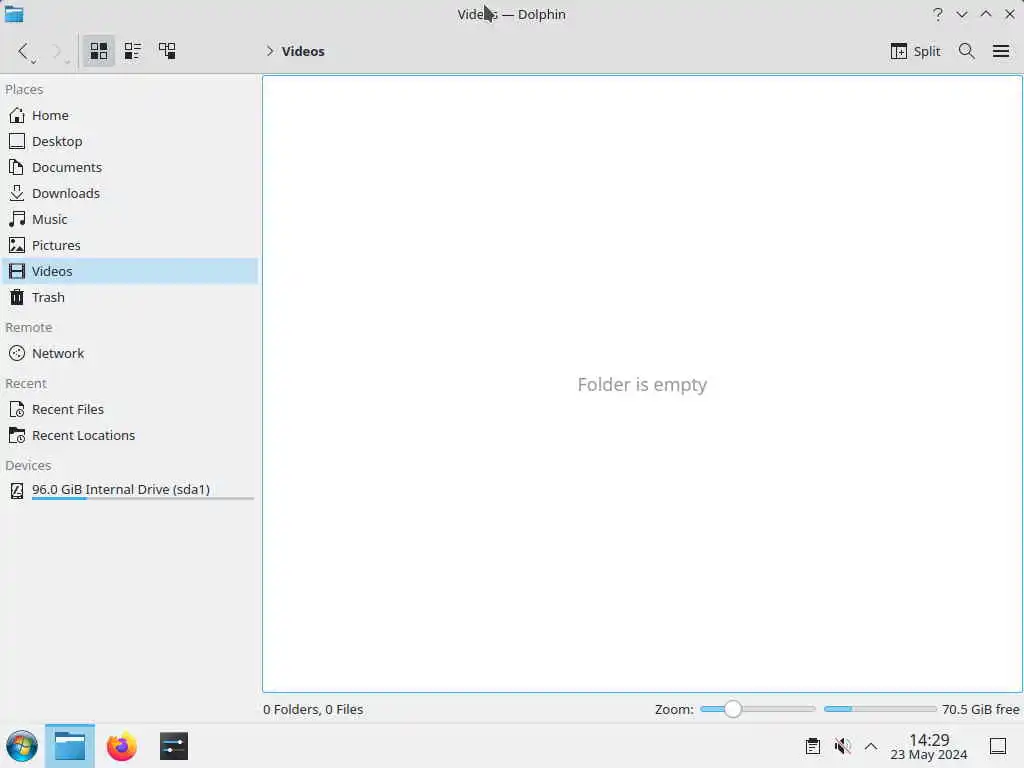Viewport: 1024px width, 768px height.
Task: Click the Trash bin icon
Action: tap(17, 297)
